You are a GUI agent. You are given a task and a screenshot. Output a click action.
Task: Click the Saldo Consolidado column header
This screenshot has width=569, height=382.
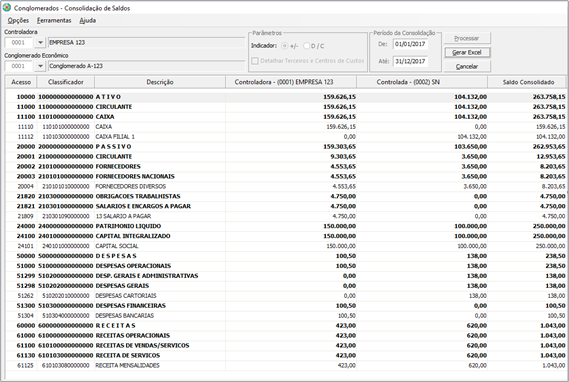pyautogui.click(x=528, y=82)
